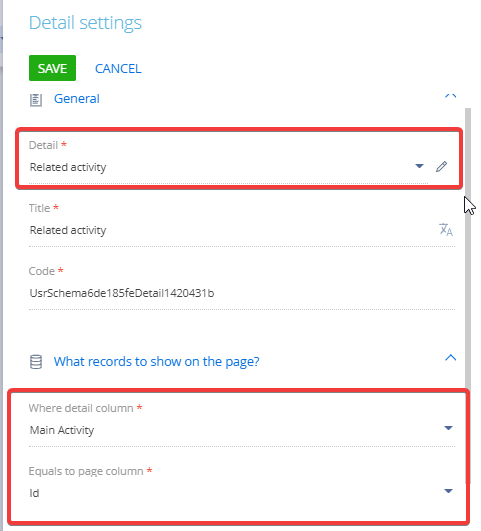The height and width of the screenshot is (531, 481).
Task: Select the What records to show heading
Action: click(156, 362)
